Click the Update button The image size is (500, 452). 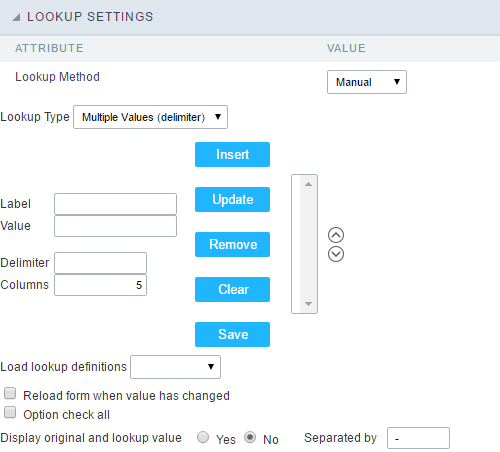232,199
